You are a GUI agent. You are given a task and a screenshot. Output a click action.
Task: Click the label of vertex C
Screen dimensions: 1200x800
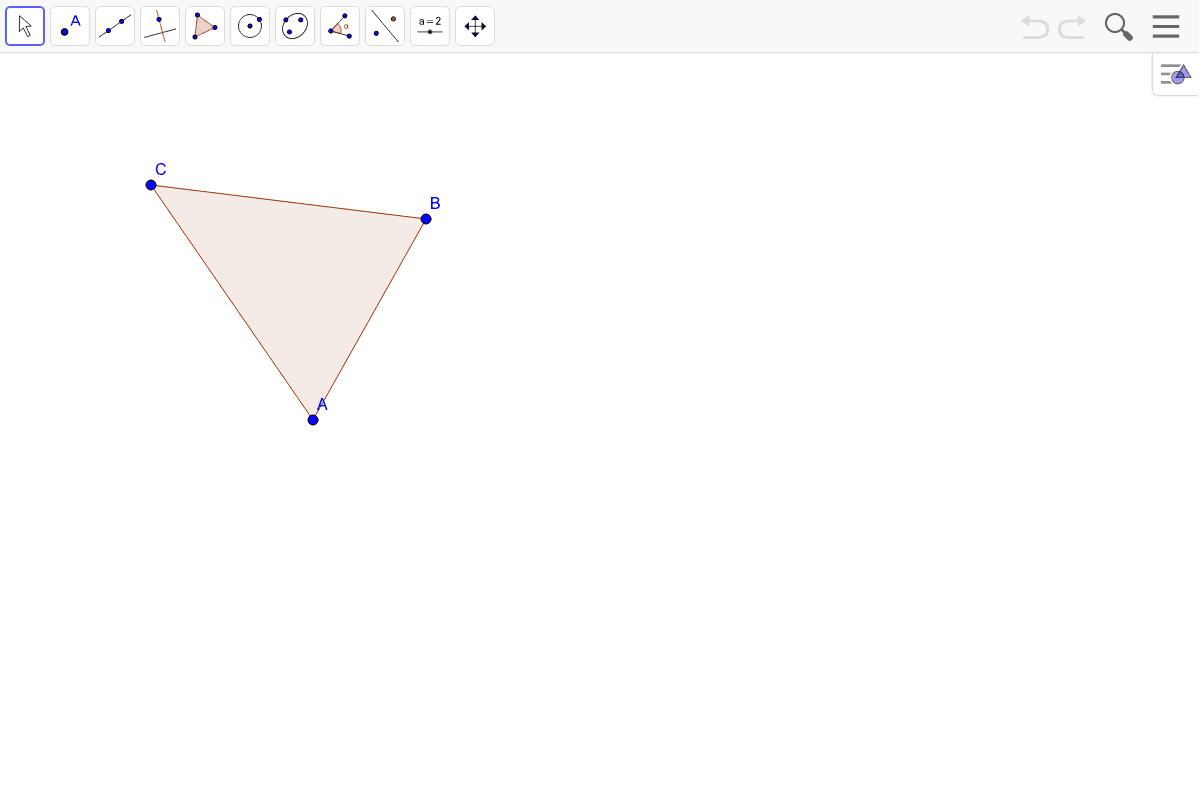tap(161, 169)
